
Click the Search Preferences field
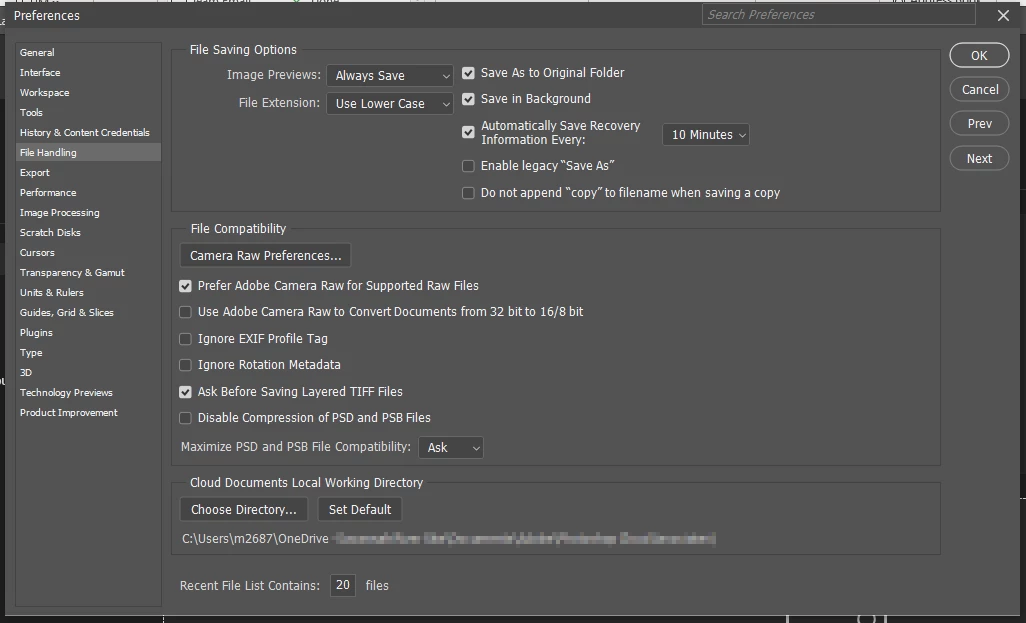(x=838, y=14)
